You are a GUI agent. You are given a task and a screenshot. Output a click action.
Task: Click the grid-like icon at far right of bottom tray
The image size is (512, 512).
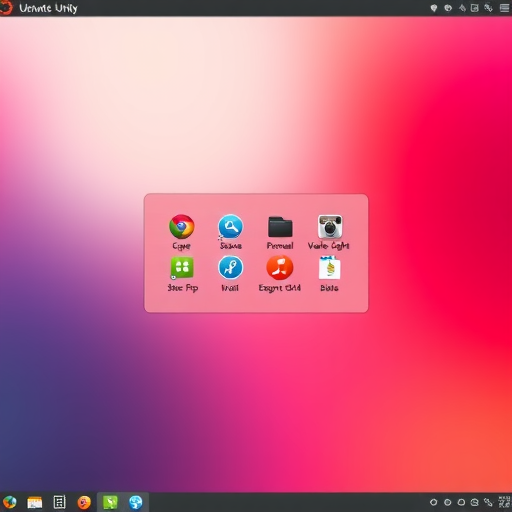(x=505, y=502)
